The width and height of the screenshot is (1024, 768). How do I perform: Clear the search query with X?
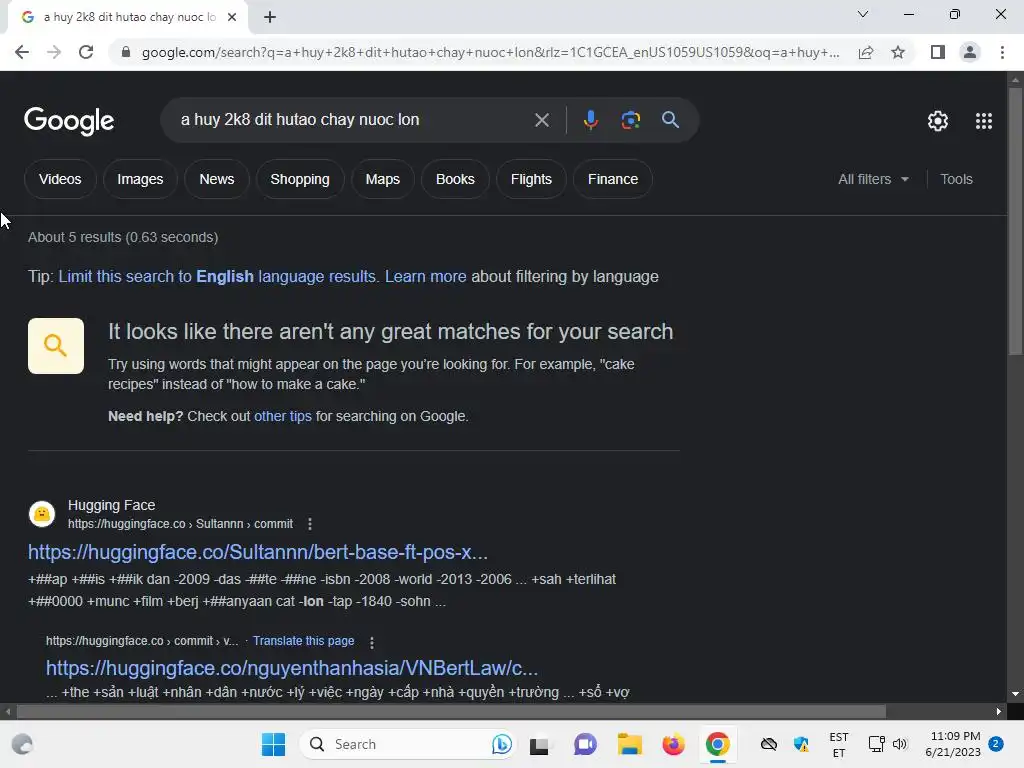[x=541, y=120]
